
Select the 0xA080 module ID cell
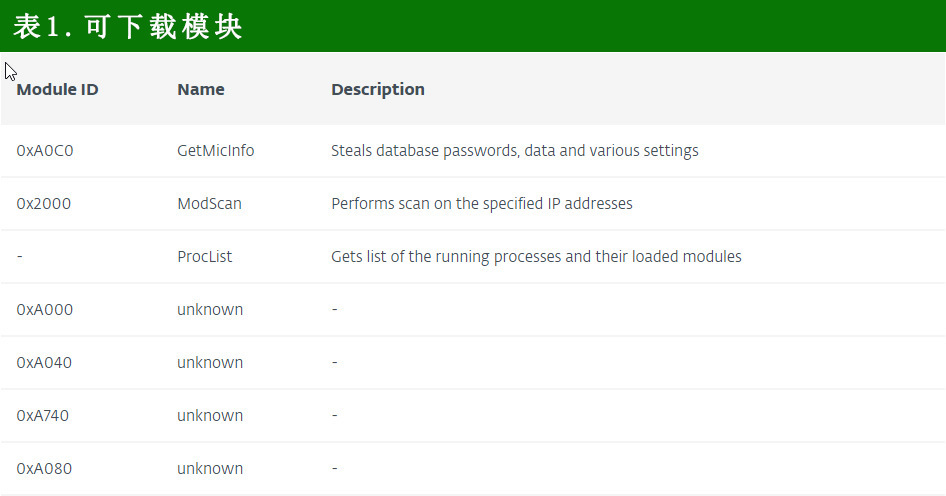click(45, 469)
